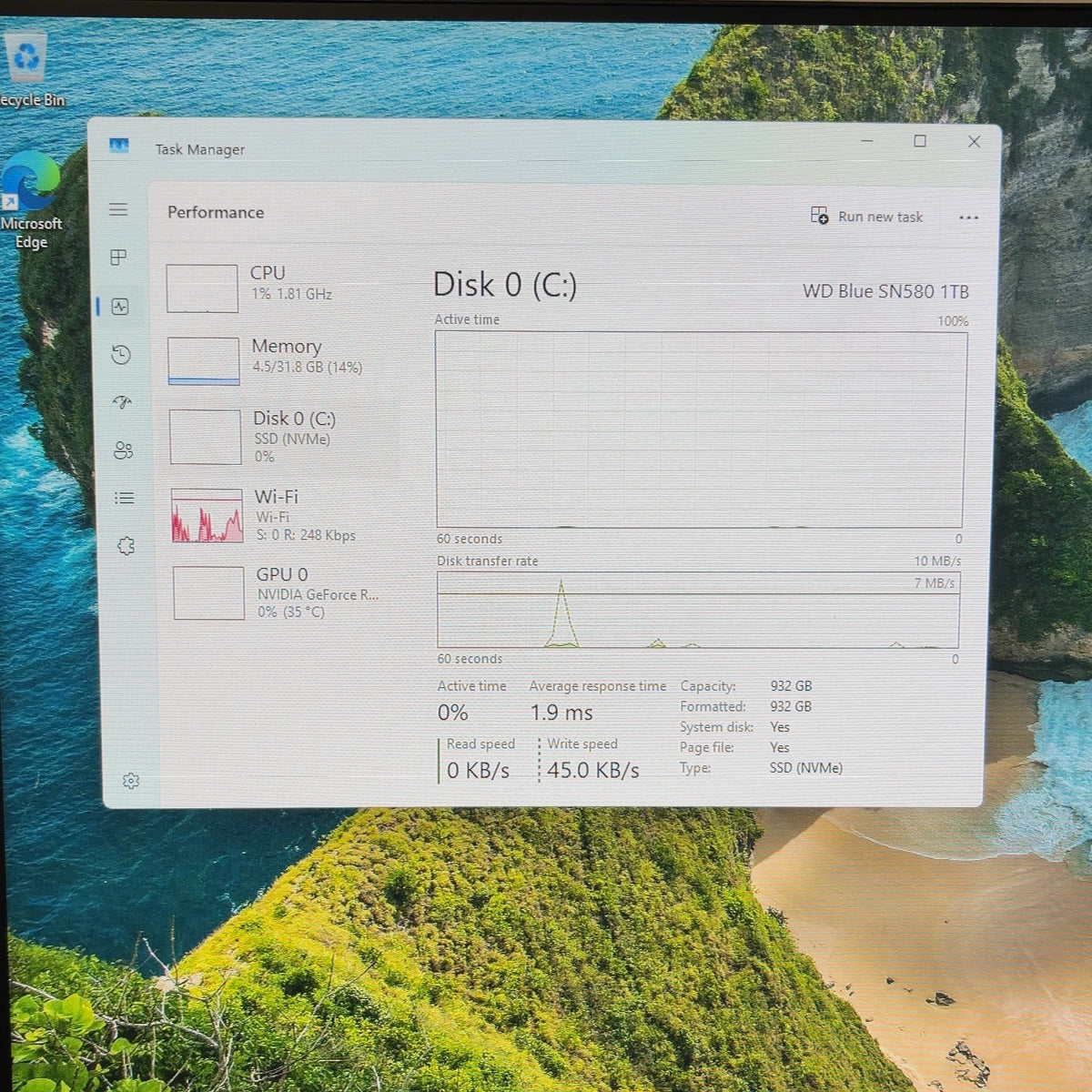The width and height of the screenshot is (1092, 1092).
Task: Click the Disk 0 (C:) heading
Action: pyautogui.click(x=505, y=285)
